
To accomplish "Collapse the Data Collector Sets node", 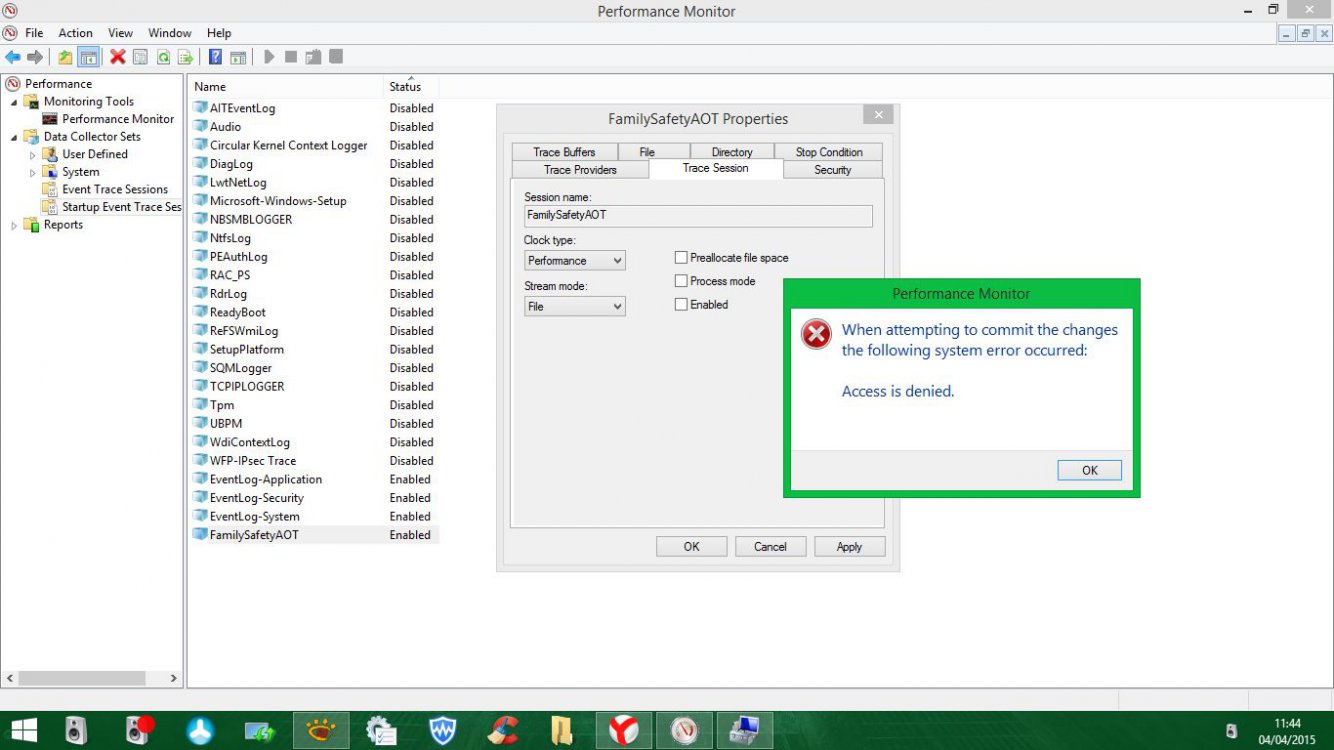I will click(14, 137).
